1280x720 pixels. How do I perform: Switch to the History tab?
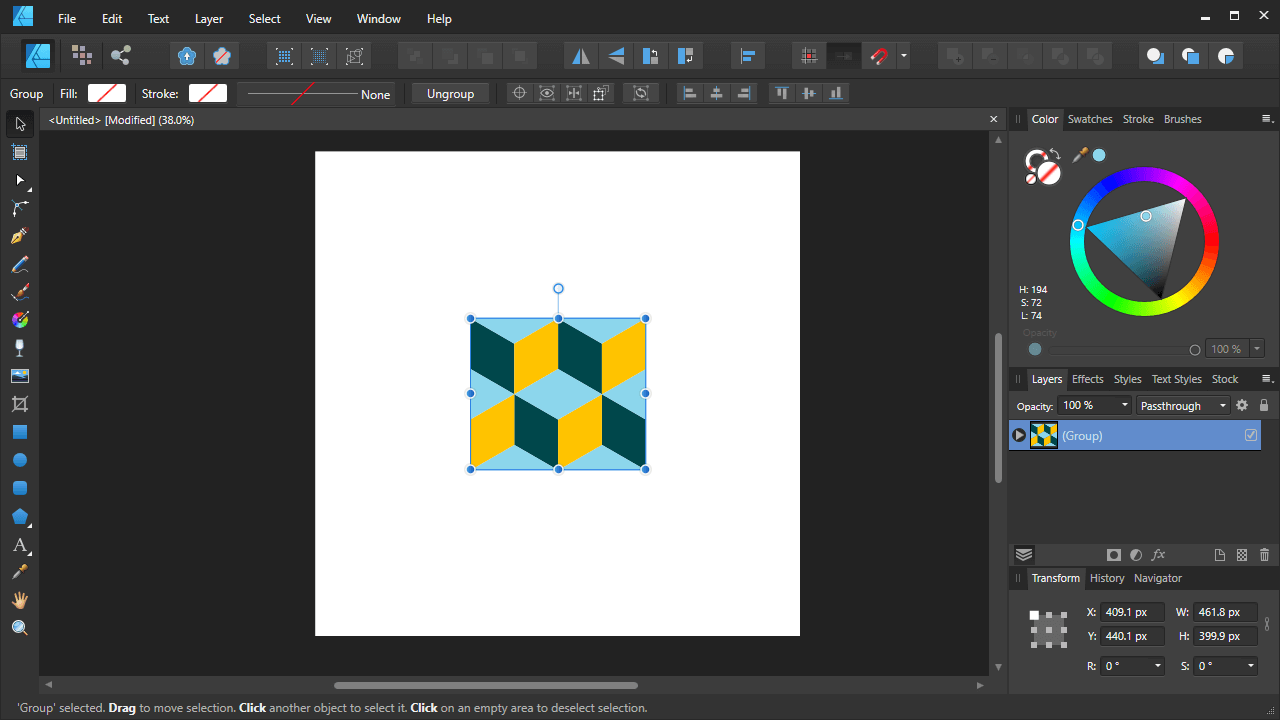(x=1107, y=578)
